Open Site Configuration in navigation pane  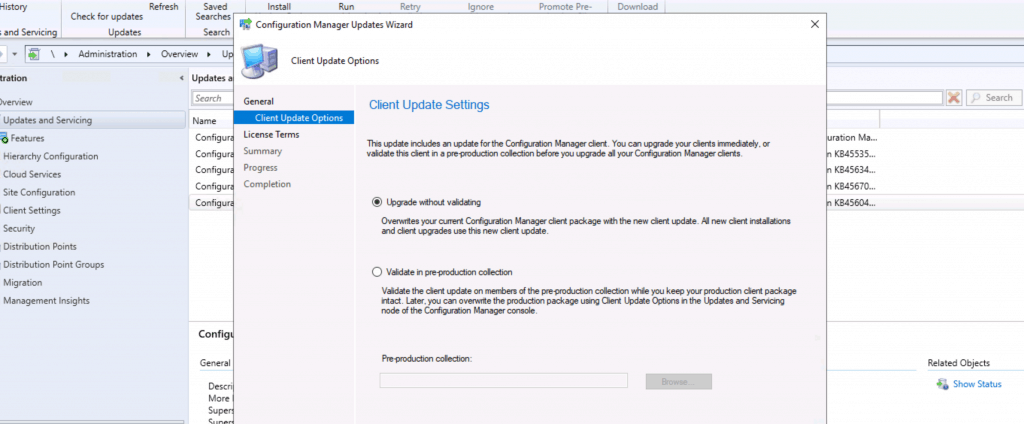click(x=39, y=193)
